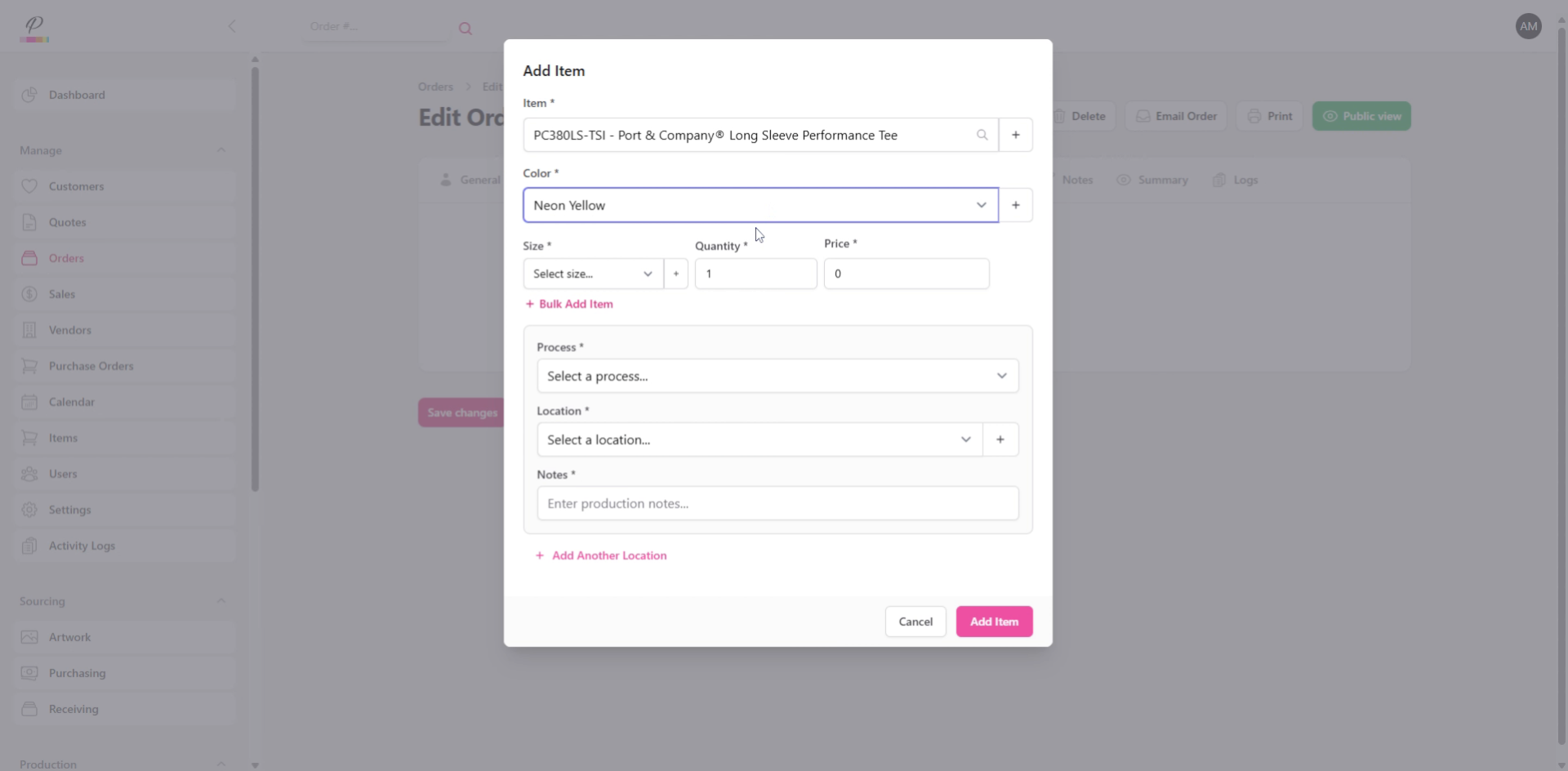Viewport: 1568px width, 771px height.
Task: Click the search magnifier in the Item field
Action: (x=982, y=135)
